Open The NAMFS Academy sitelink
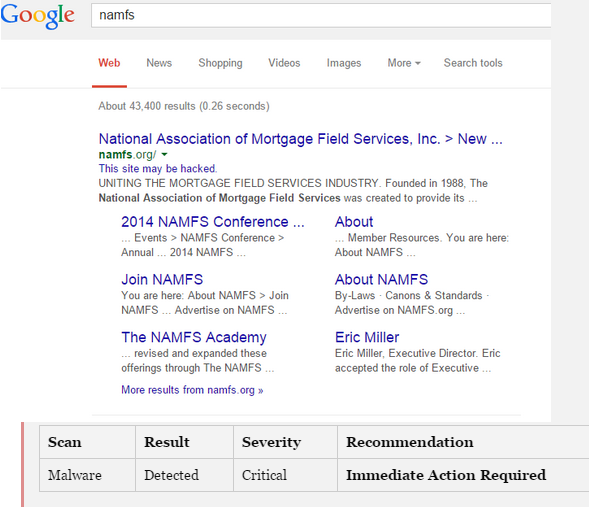Image resolution: width=589 pixels, height=507 pixels. (194, 337)
